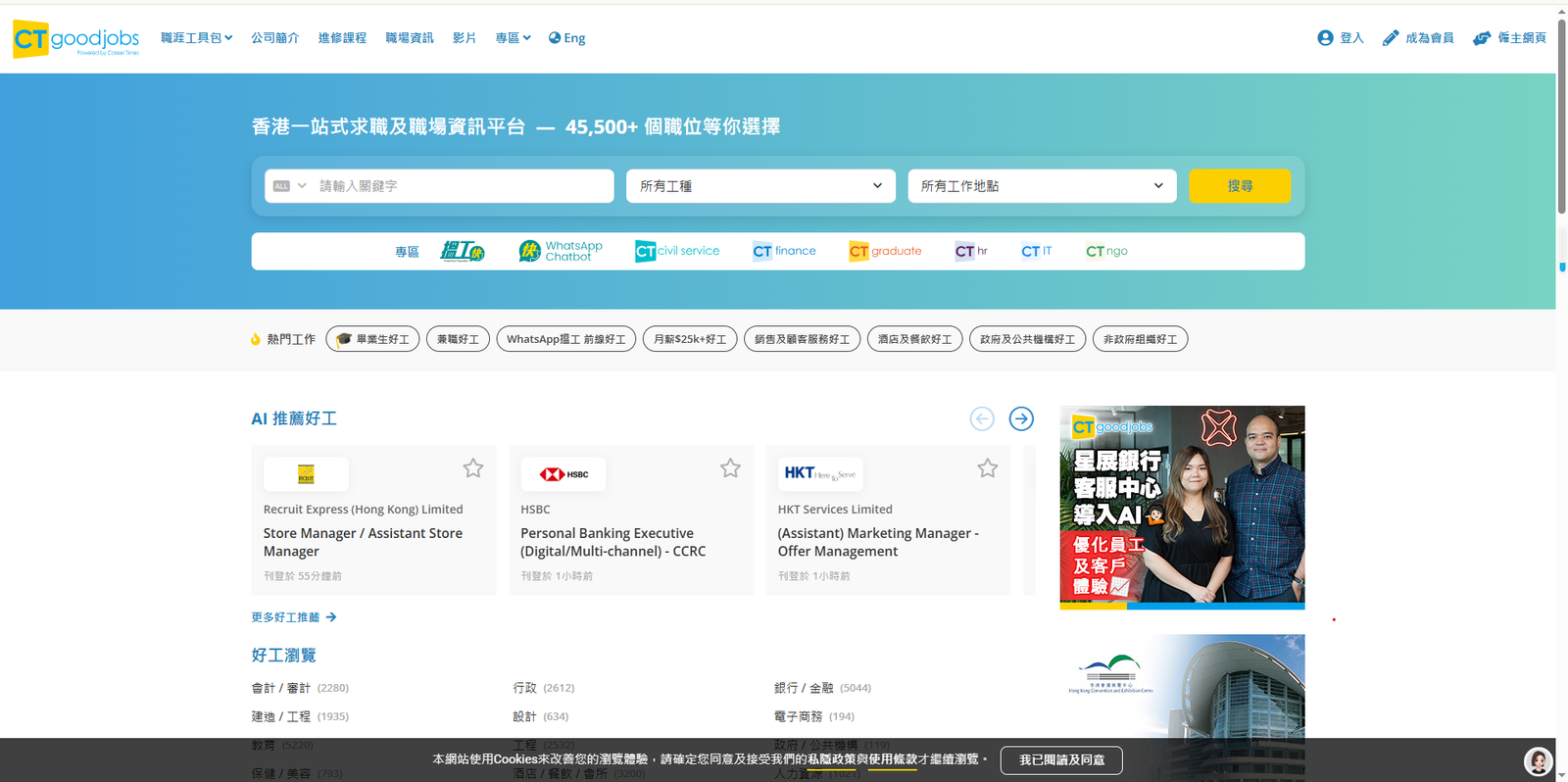Open the Recruit Express company logo
This screenshot has height=782, width=1568.
click(x=306, y=474)
